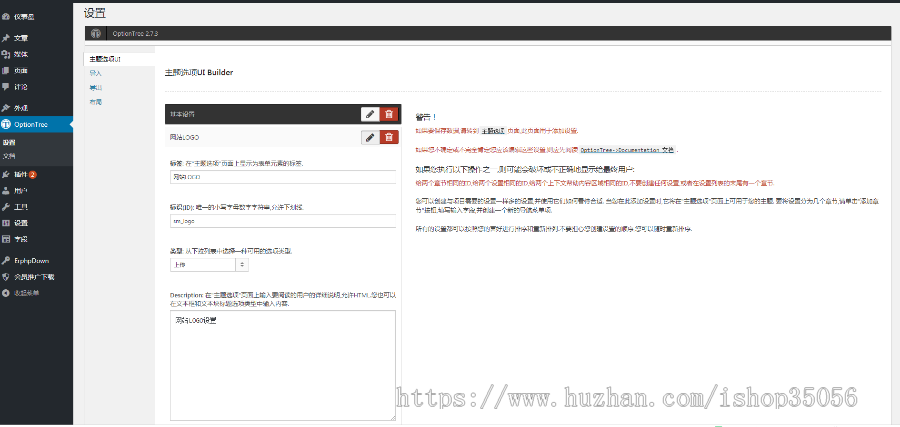The height and width of the screenshot is (427, 900).
Task: Click the label input field containing 网站LOGO
Action: pos(282,177)
